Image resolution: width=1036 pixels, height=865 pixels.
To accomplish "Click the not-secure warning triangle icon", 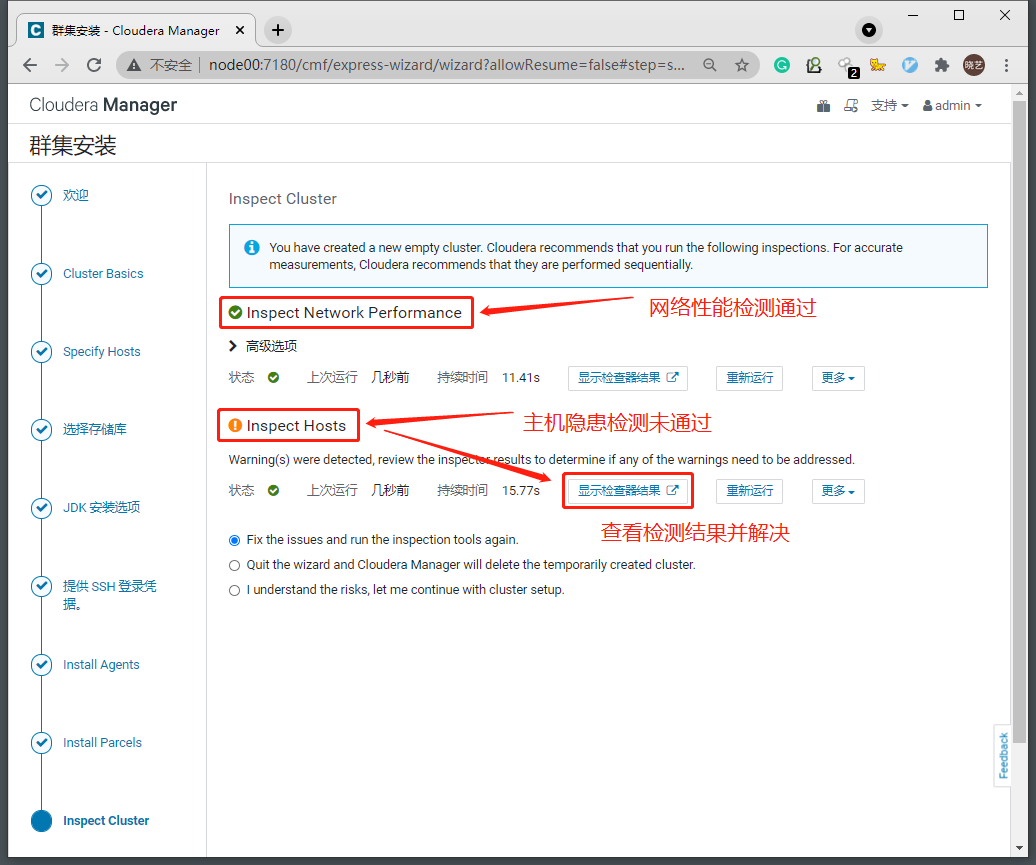I will click(x=134, y=65).
